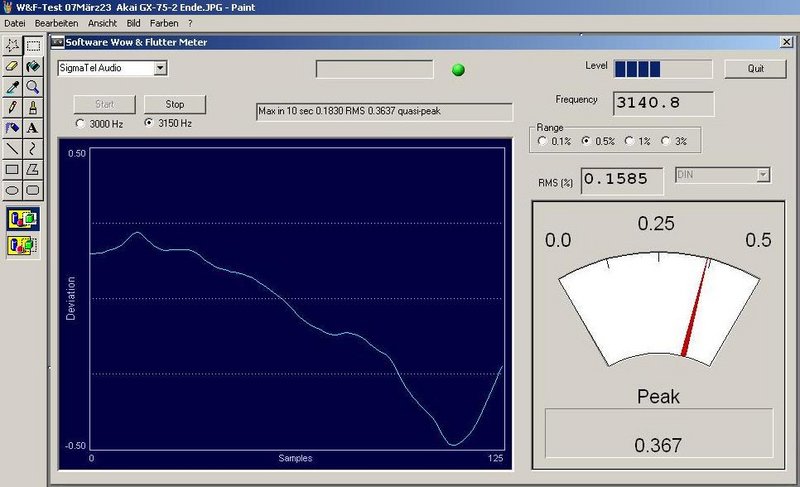Open the Ansicht menu
The image size is (800, 487).
pyautogui.click(x=102, y=23)
